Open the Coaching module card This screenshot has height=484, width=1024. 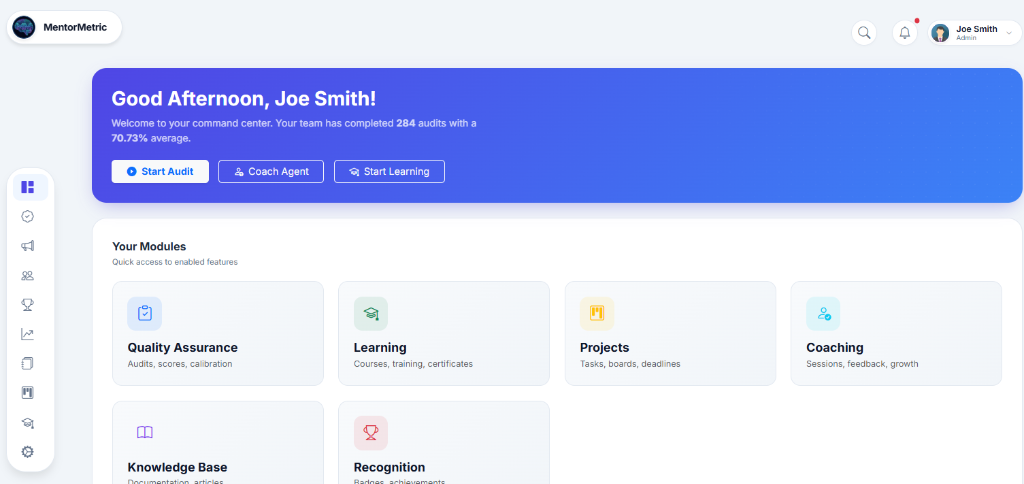coord(896,333)
